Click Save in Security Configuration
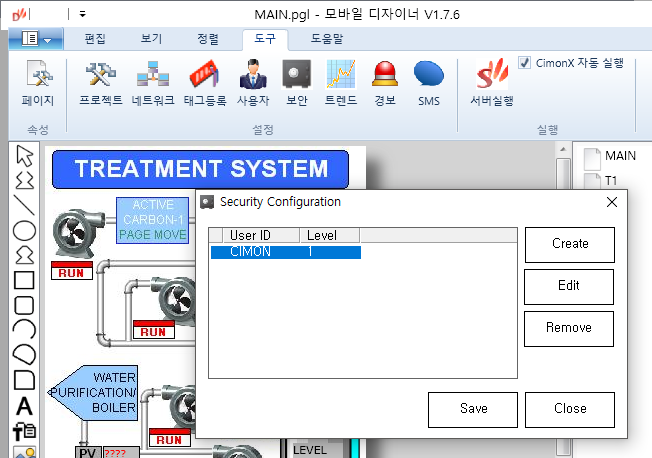Screen dimensions: 652x458 [473, 409]
